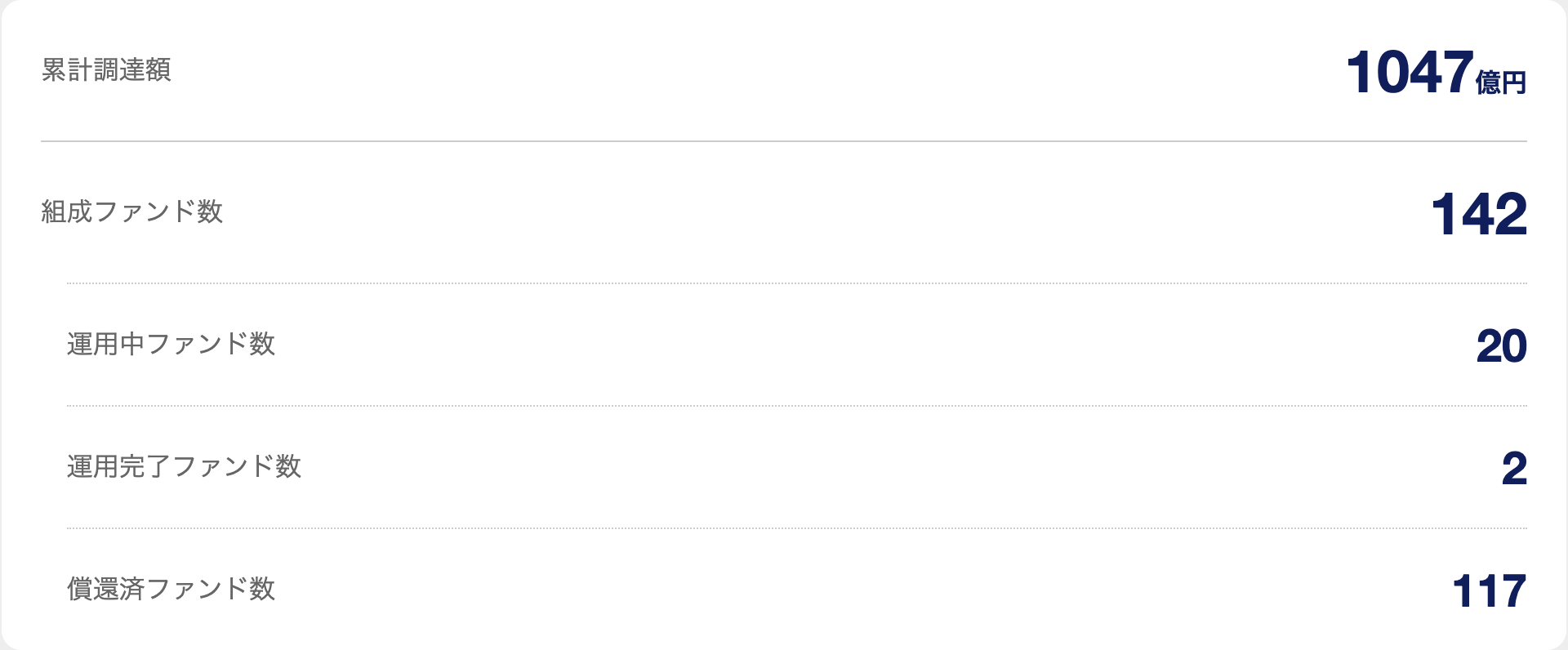
Task: Click the 償還済ファンド数 label
Action: pos(171,590)
